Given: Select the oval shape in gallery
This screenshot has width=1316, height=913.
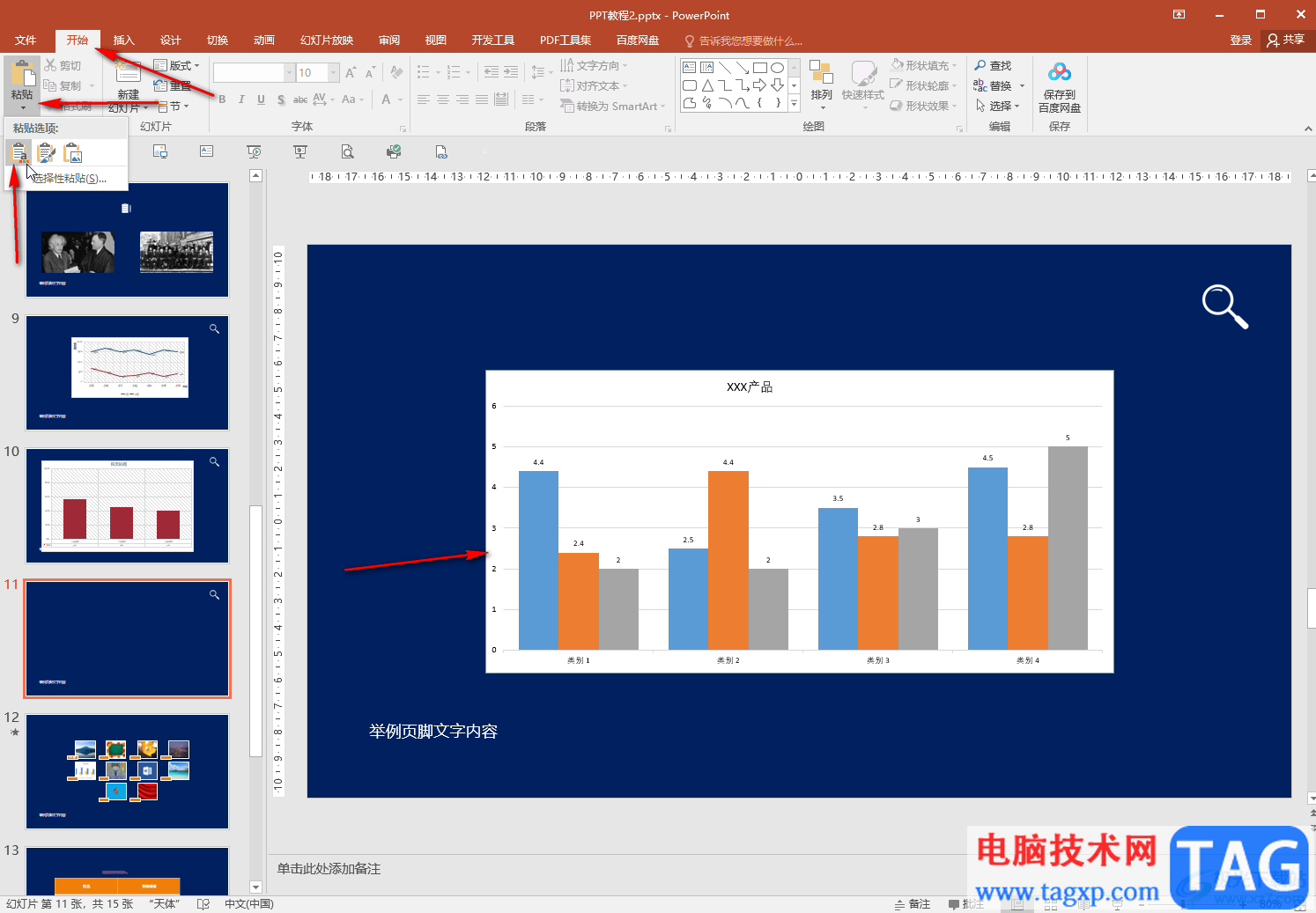Looking at the screenshot, I should tap(777, 67).
